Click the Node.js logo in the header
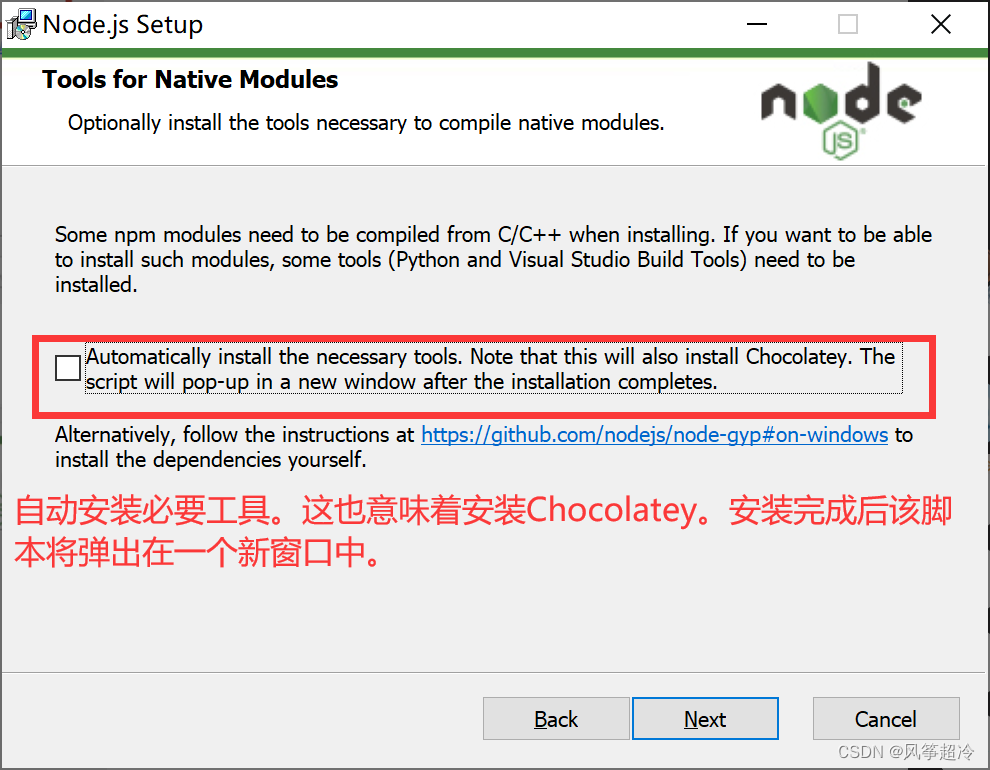 point(841,110)
